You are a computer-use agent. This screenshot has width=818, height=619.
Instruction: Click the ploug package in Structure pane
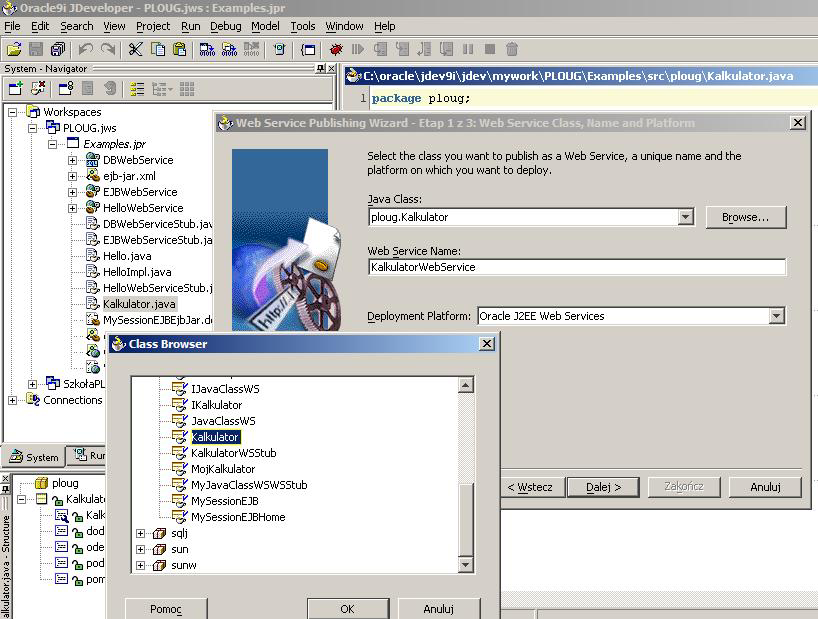pyautogui.click(x=65, y=483)
